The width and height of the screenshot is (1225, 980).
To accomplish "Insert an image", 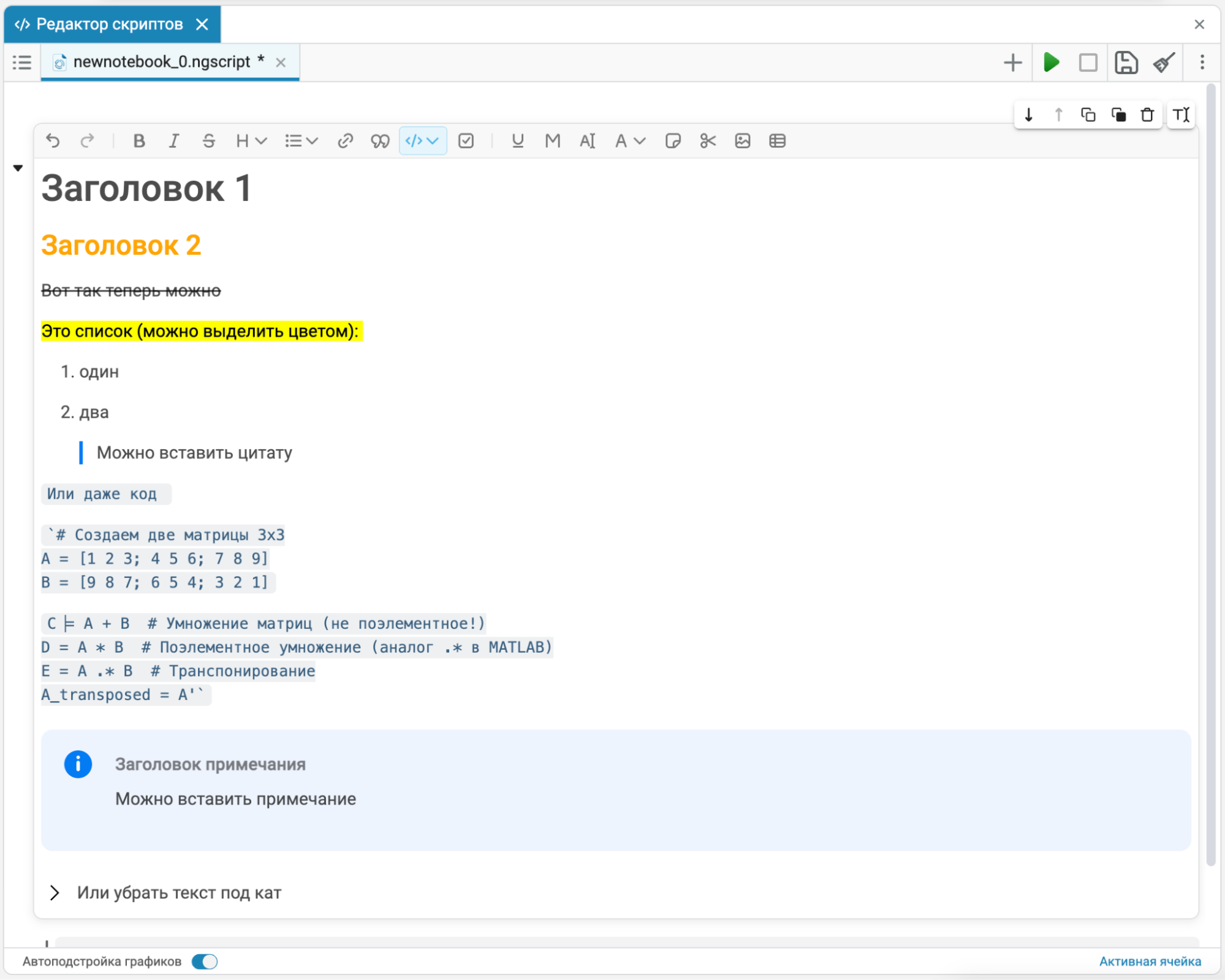I will tap(743, 141).
